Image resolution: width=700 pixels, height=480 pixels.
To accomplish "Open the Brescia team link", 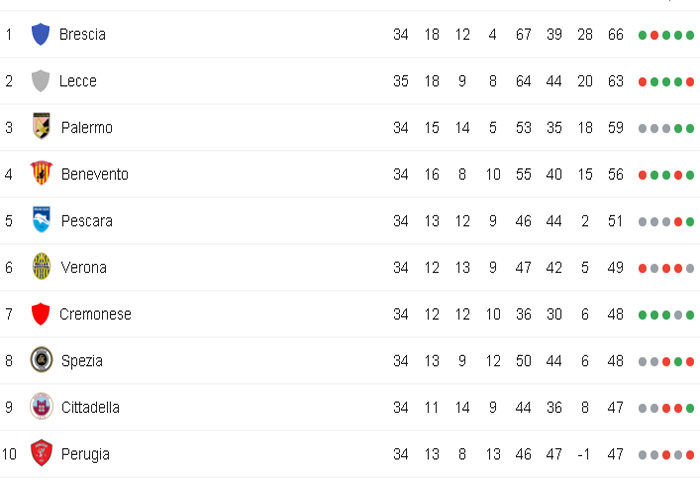I will point(83,34).
